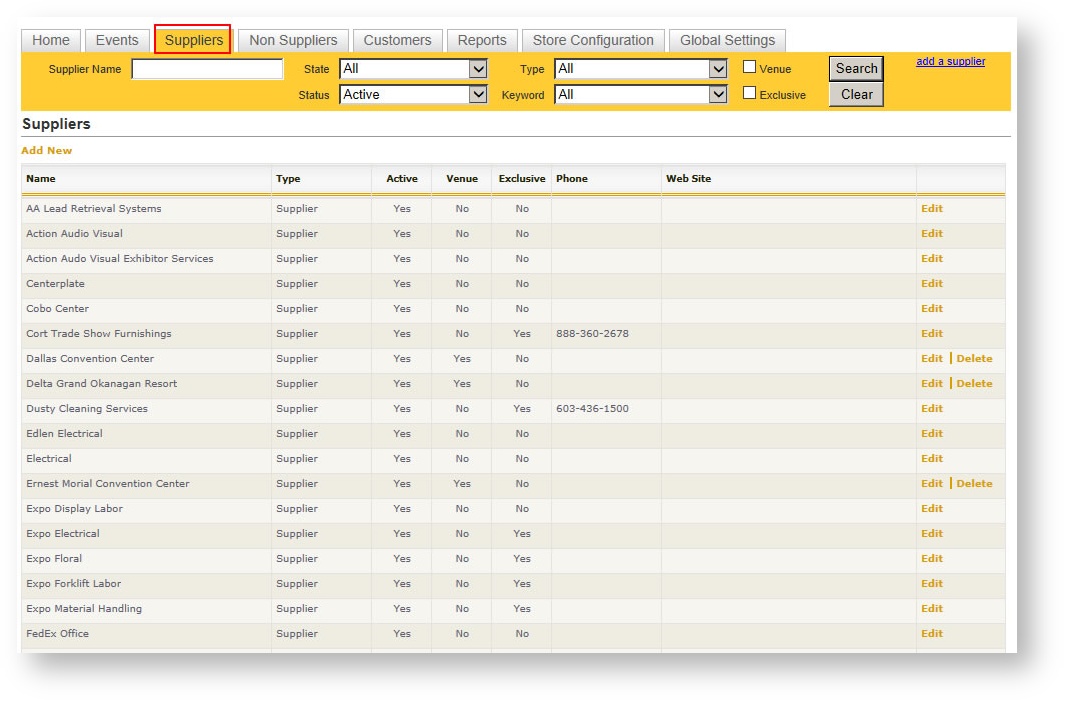This screenshot has height=701, width=1065.
Task: Expand the State dropdown
Action: pos(413,69)
